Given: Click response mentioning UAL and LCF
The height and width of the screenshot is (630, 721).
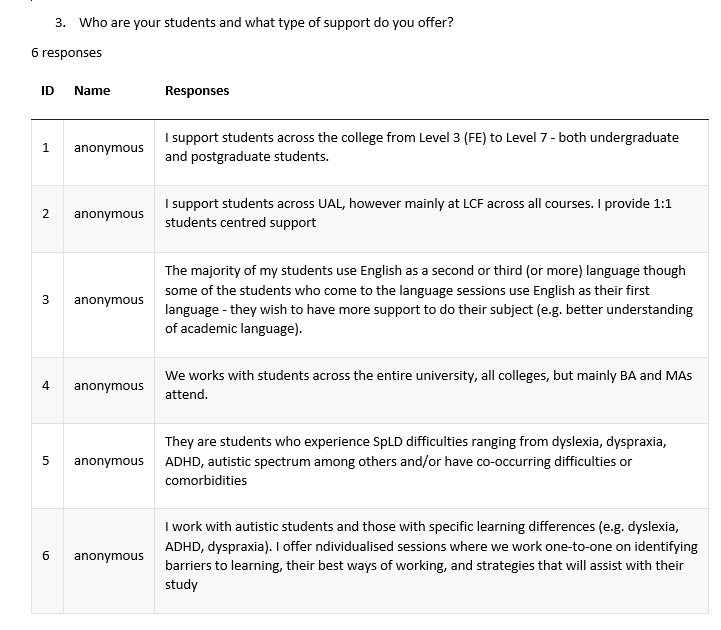Looking at the screenshot, I should tap(418, 213).
